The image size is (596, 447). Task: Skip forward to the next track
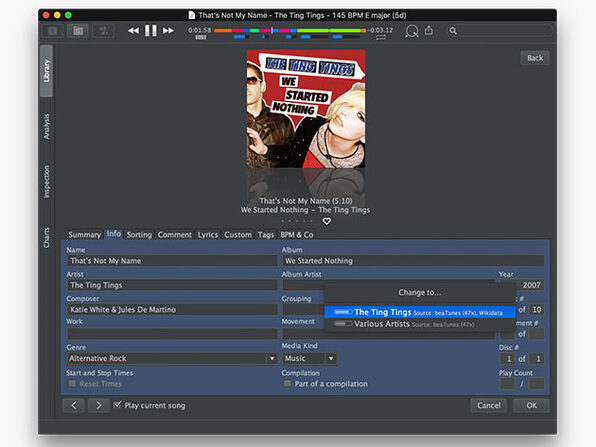tap(168, 31)
